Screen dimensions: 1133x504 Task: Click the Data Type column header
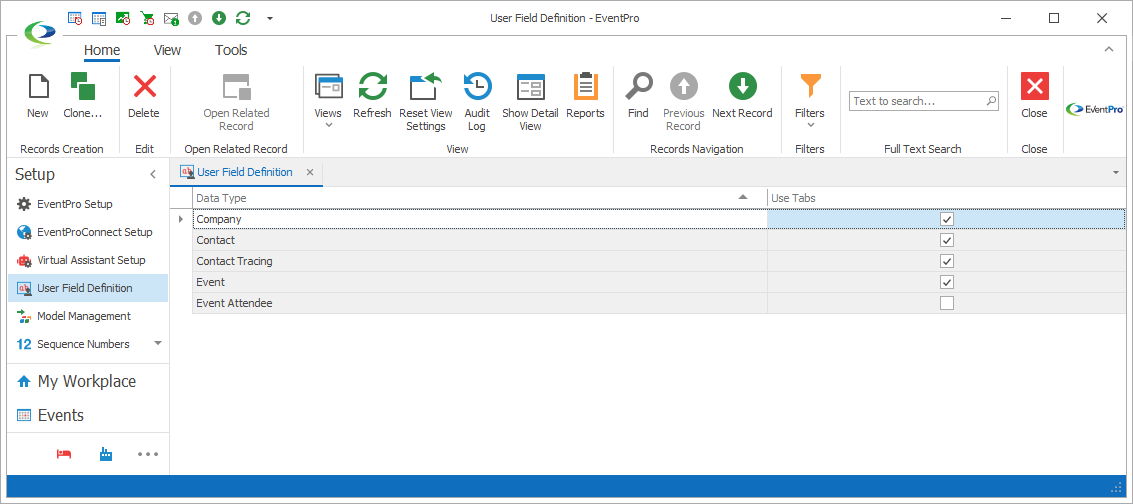[x=480, y=198]
